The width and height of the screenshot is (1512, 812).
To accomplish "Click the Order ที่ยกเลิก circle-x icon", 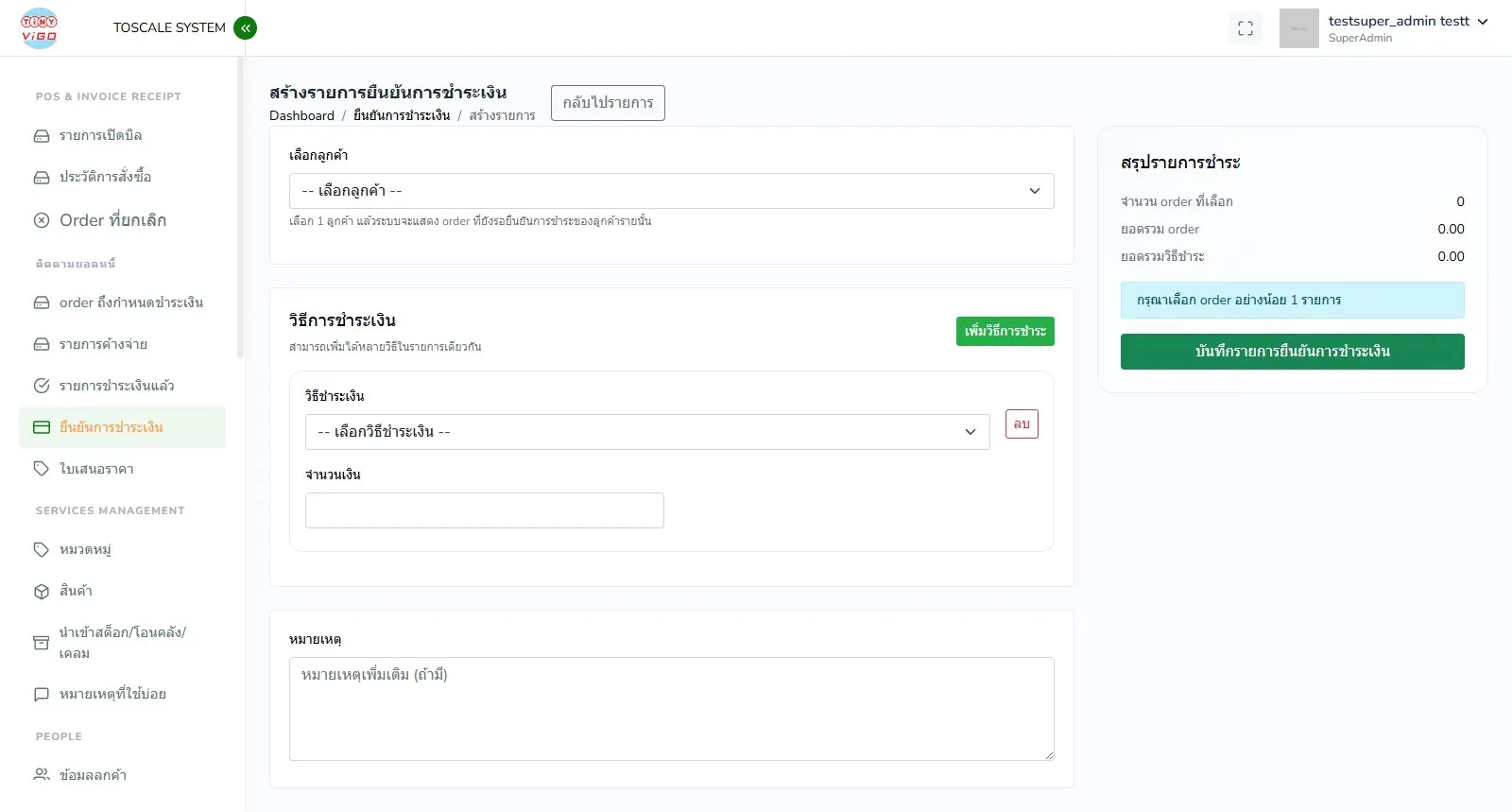I will pos(42,220).
